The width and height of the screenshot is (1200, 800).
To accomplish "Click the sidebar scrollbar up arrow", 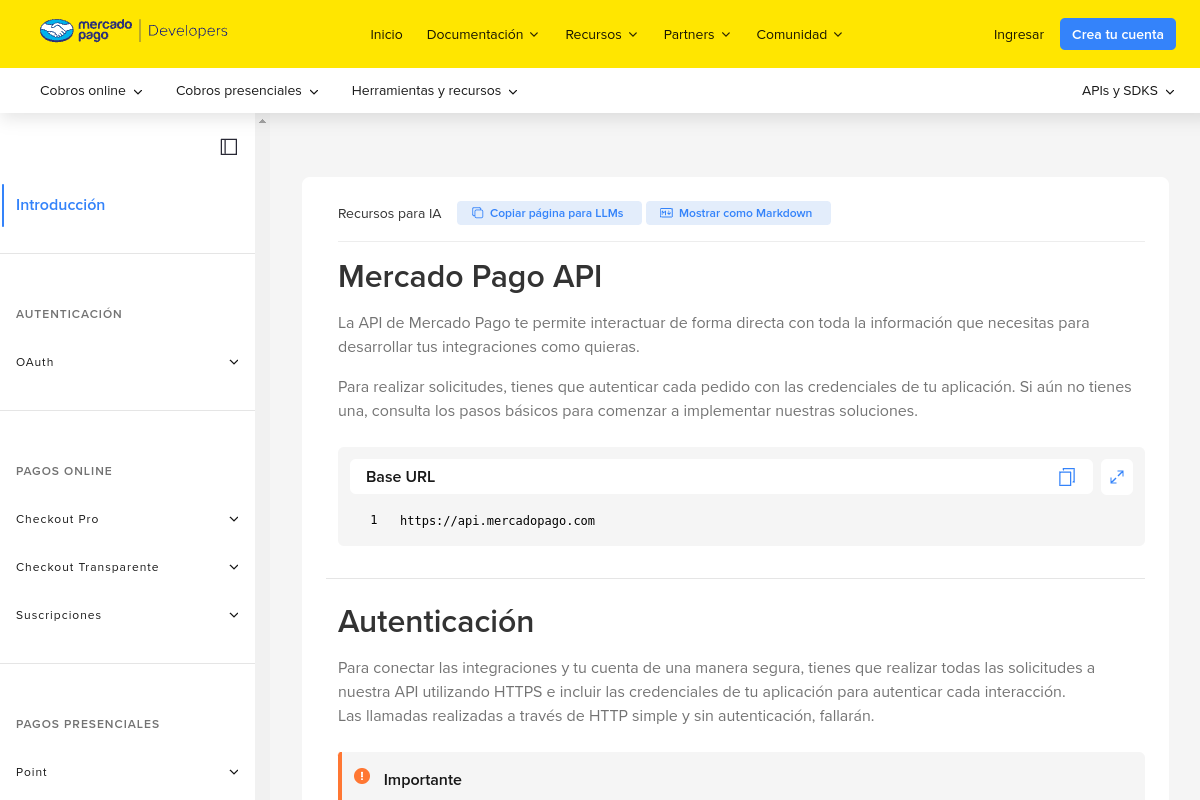I will 262,121.
